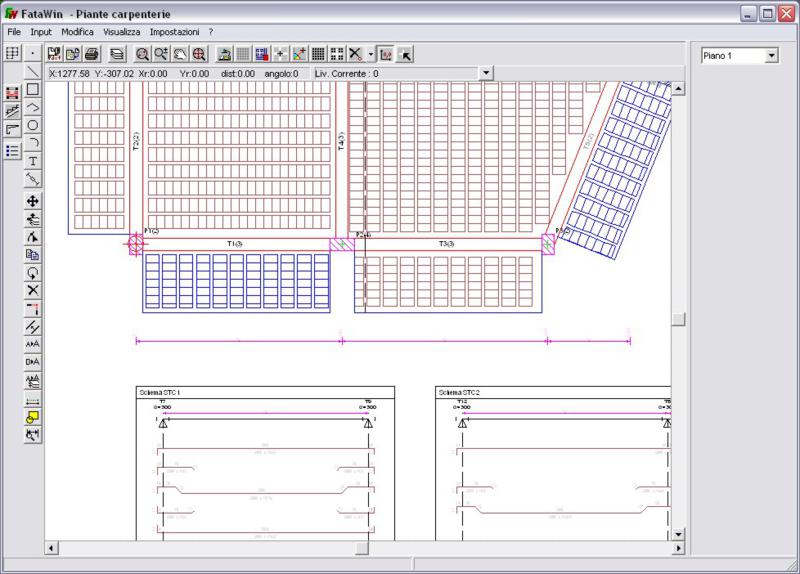
Task: Click the horizontal scrollbar right arrow
Action: pos(678,548)
